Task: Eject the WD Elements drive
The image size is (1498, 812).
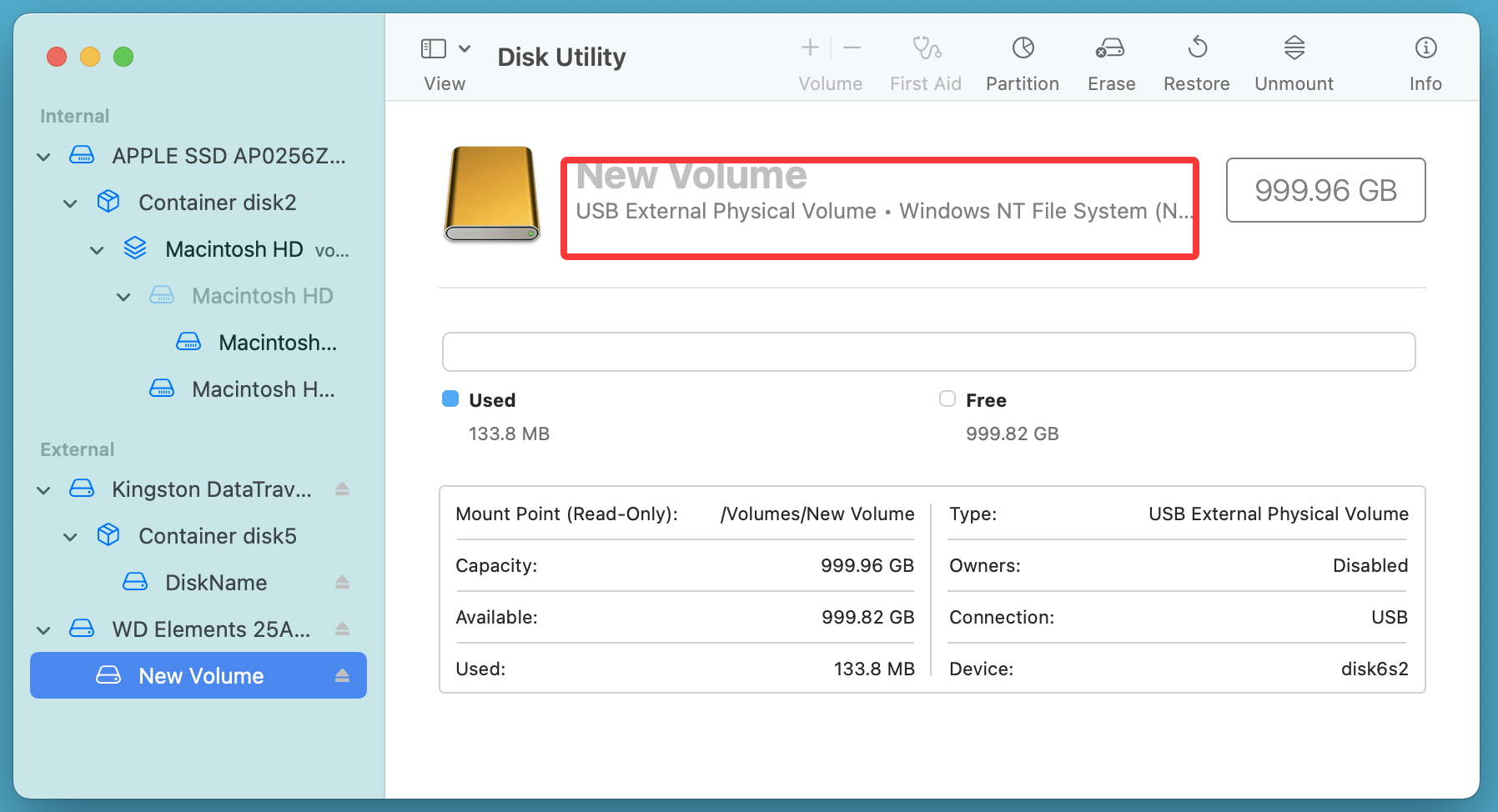Action: point(342,629)
